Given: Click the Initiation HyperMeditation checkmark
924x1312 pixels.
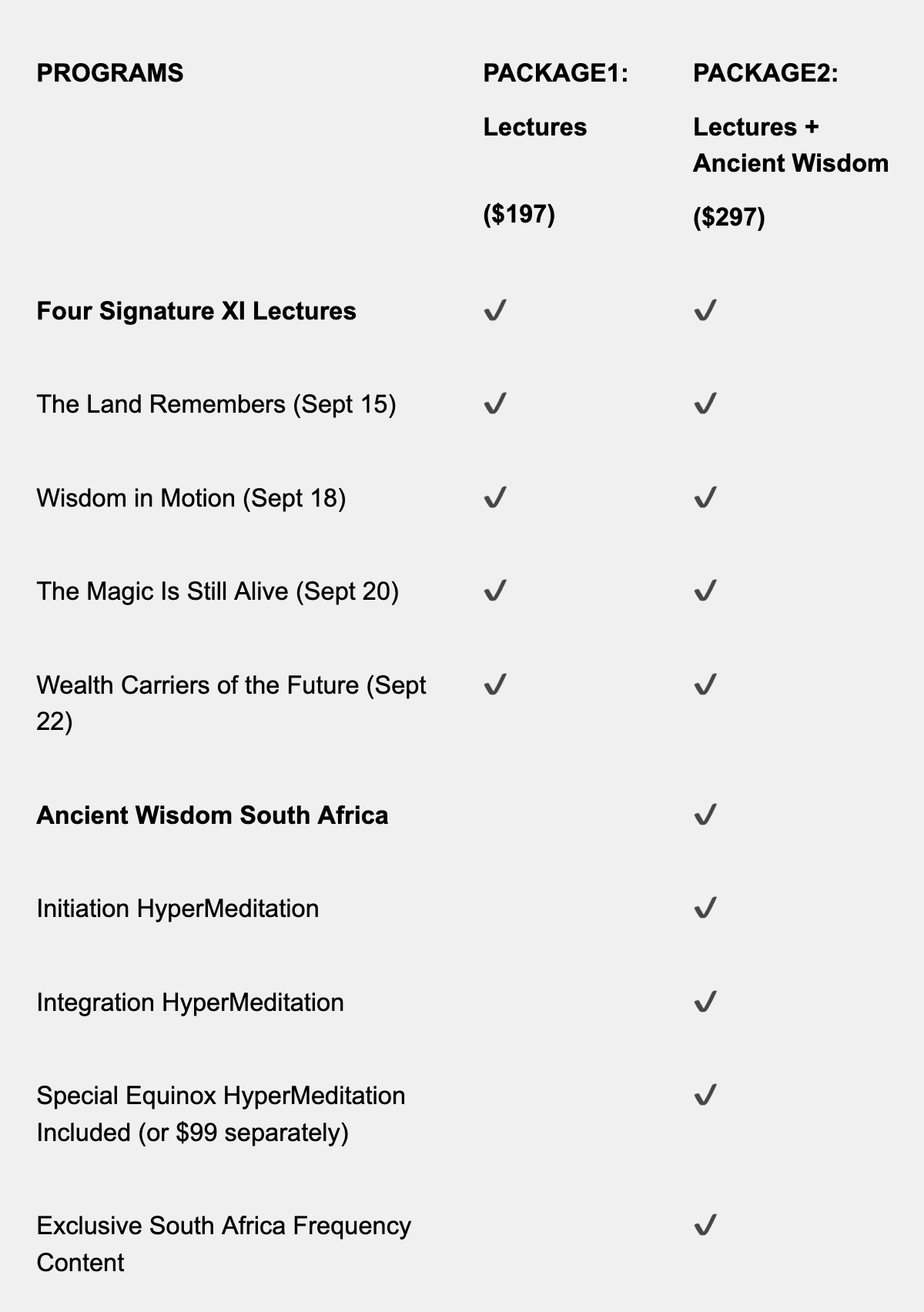Looking at the screenshot, I should click(x=705, y=909).
